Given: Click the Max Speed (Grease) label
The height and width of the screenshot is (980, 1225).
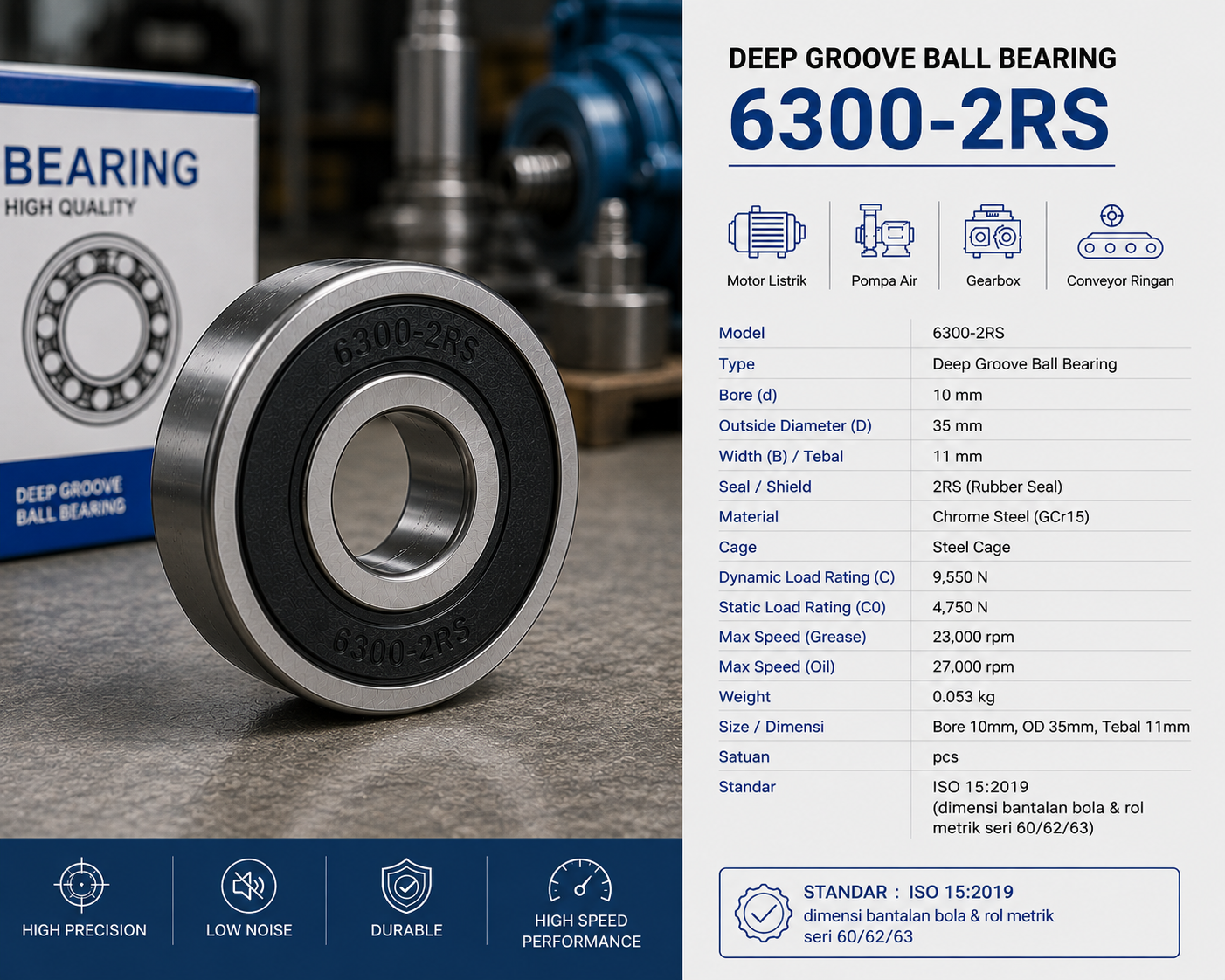Looking at the screenshot, I should pos(792,637).
